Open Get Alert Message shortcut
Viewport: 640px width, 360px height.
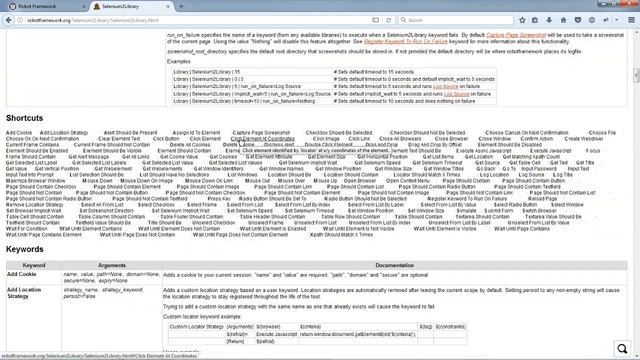coord(89,157)
